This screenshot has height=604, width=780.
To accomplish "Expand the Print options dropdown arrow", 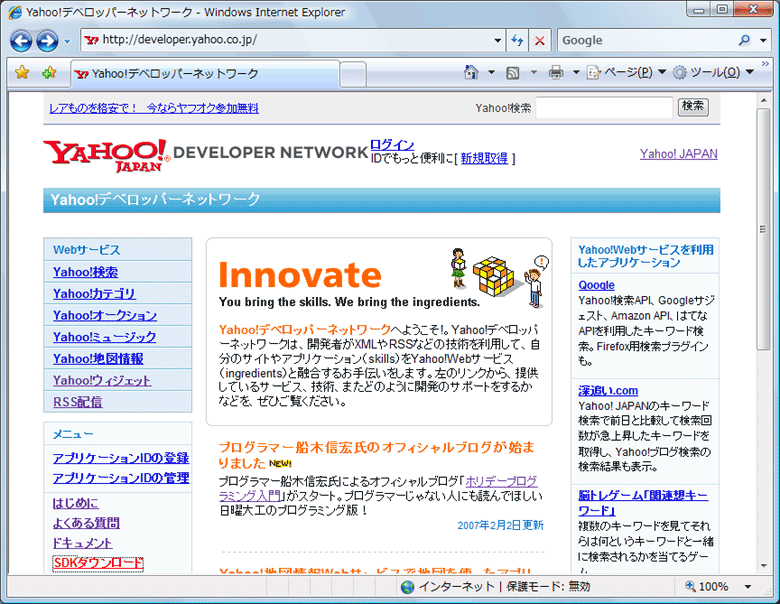I will (576, 73).
